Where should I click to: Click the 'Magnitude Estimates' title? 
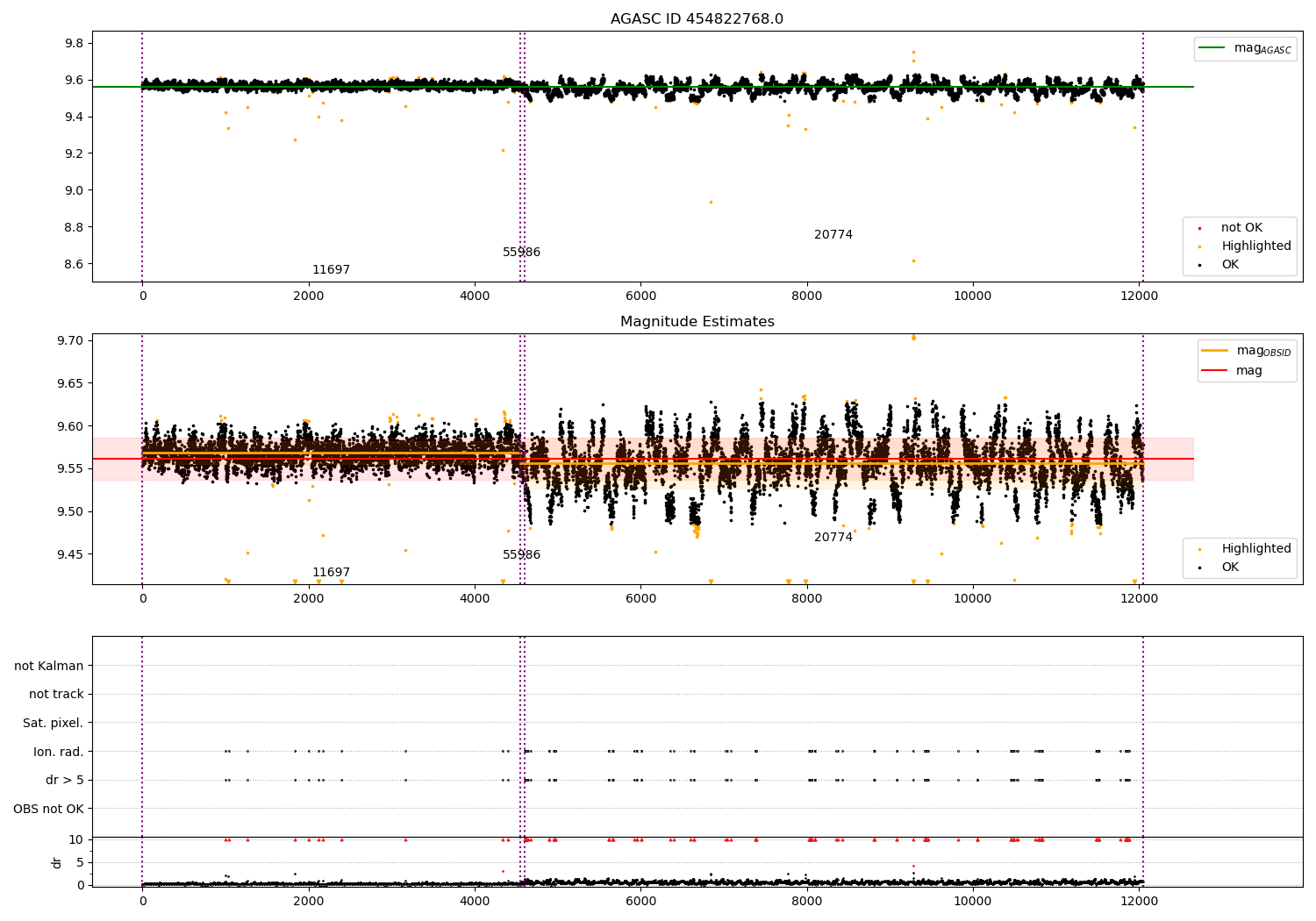point(697,322)
